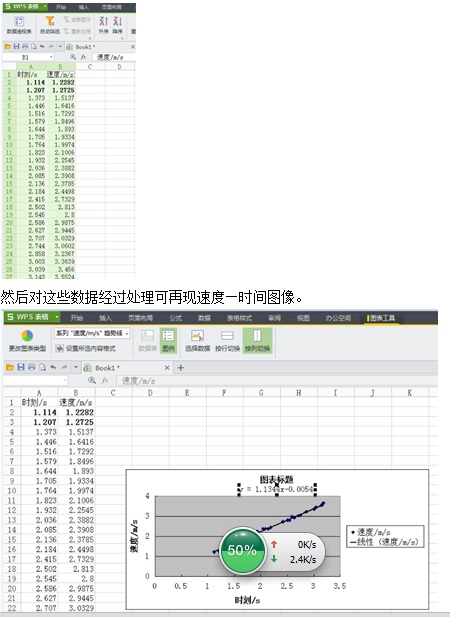Sort ascending with 升序 icon
450x617 pixels.
(103, 25)
